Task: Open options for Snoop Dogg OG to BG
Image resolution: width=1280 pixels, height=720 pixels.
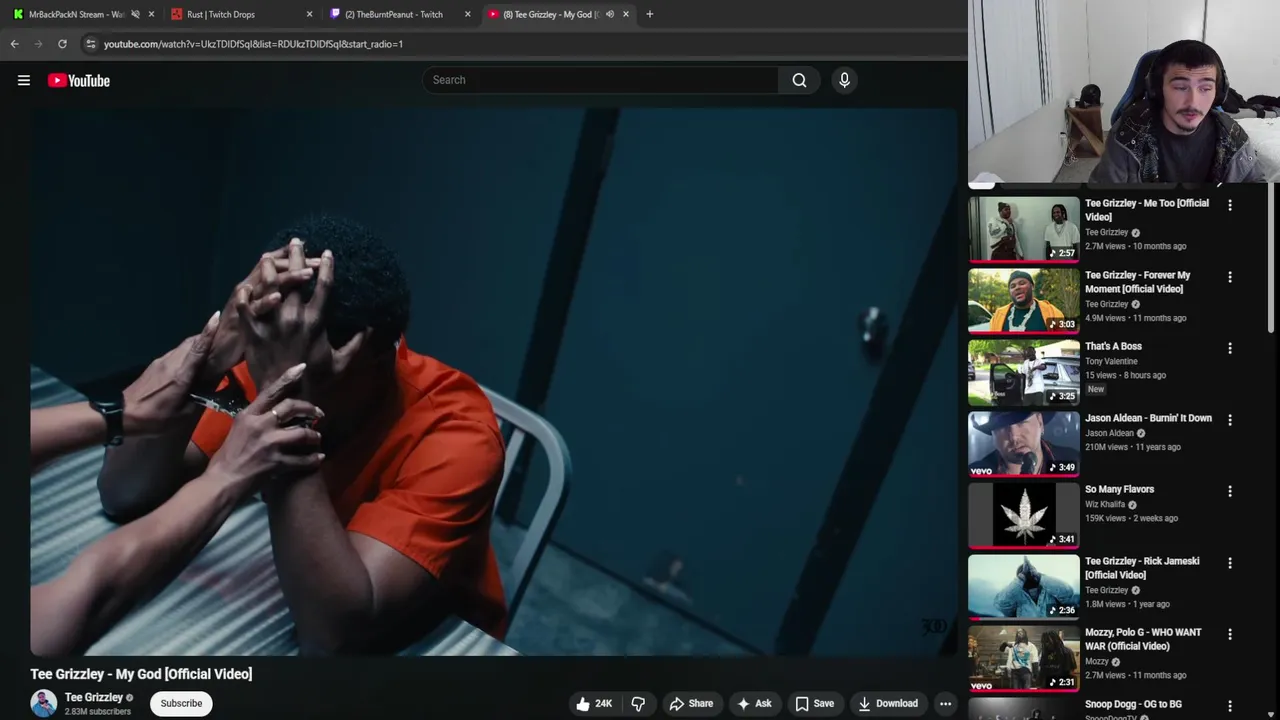Action: tap(1230, 706)
